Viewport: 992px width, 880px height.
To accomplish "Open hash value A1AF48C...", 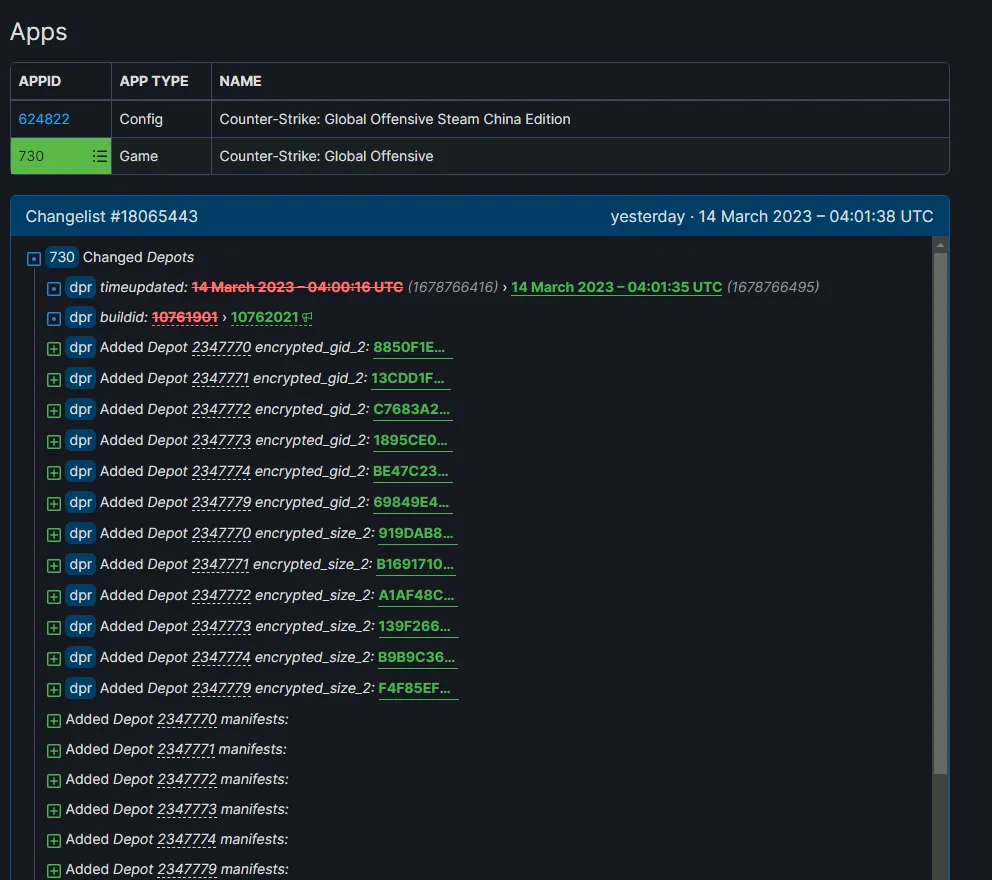I will click(416, 595).
